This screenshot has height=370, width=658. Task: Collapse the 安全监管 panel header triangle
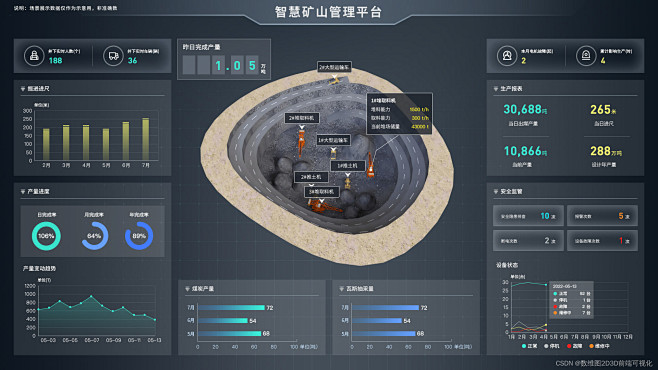pos(496,192)
